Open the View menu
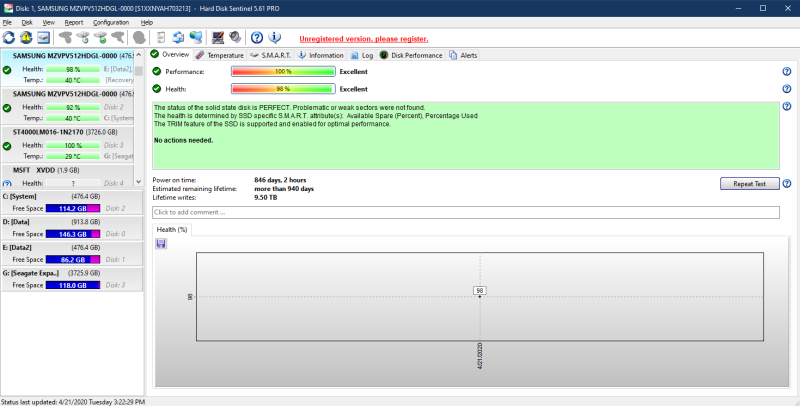The image size is (800, 406). [48, 22]
